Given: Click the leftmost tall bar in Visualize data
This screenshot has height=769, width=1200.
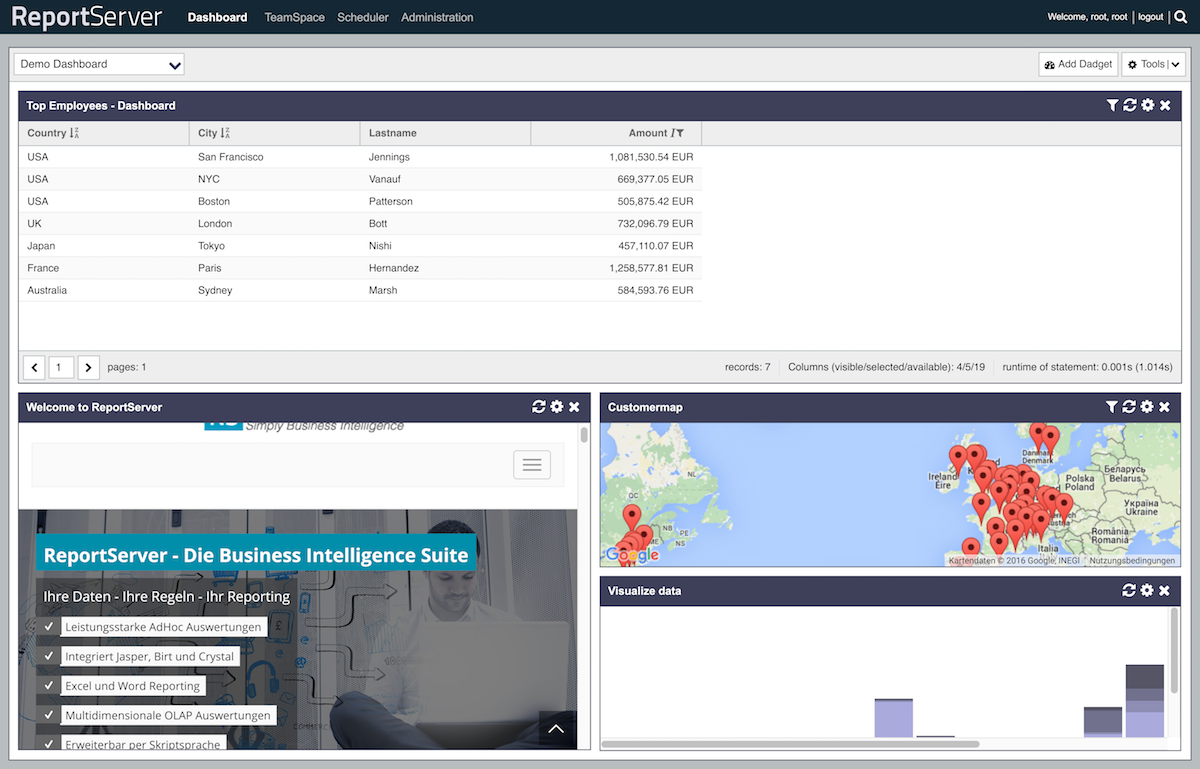Looking at the screenshot, I should (x=894, y=718).
